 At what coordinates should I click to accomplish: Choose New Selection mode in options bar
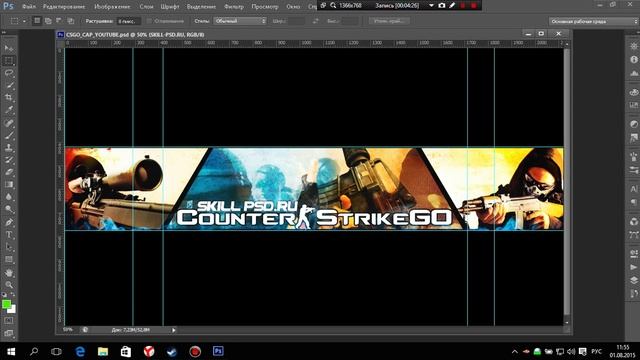pyautogui.click(x=37, y=21)
